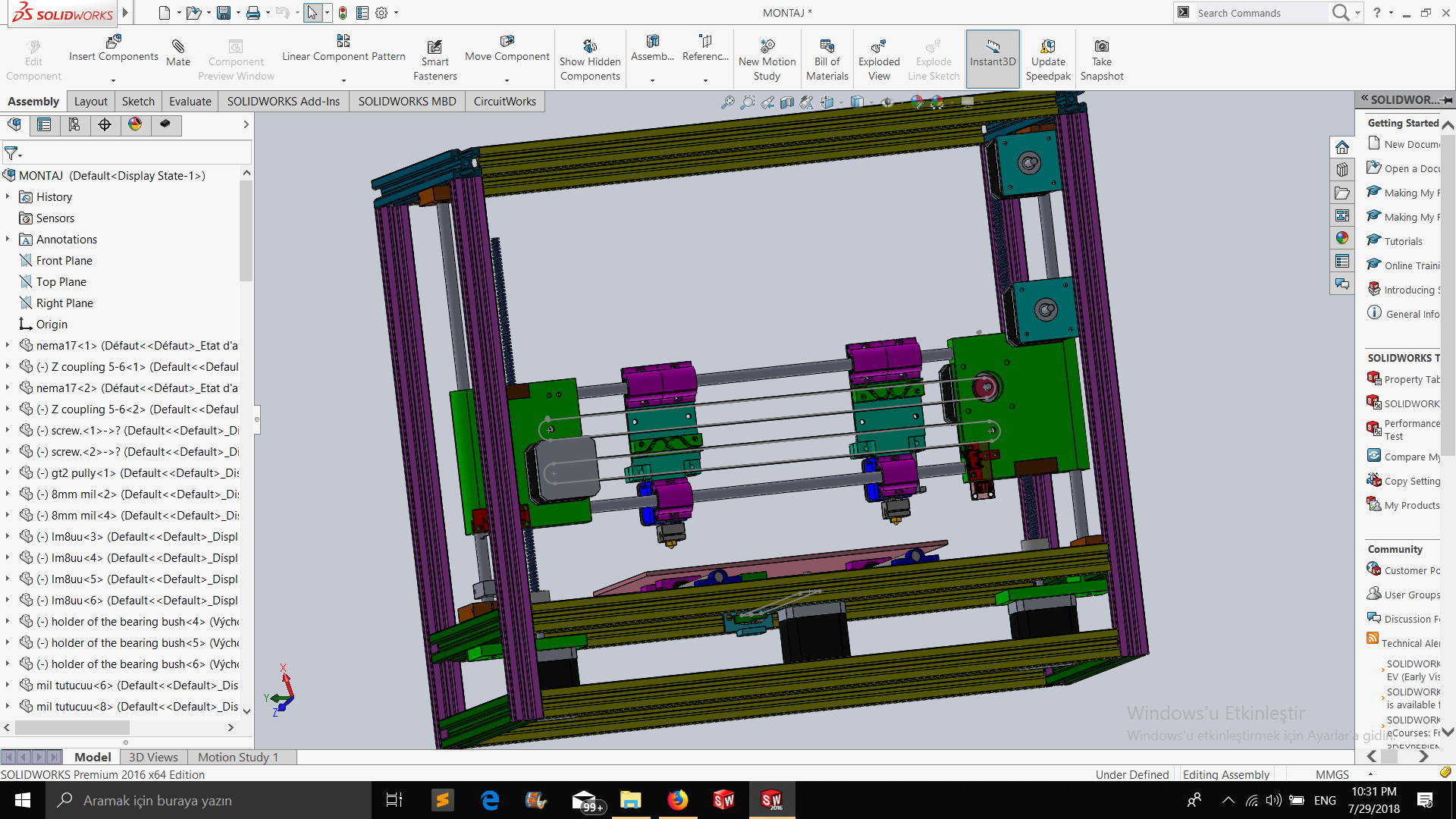This screenshot has height=819, width=1456.
Task: Open Move Component dropdown arrow
Action: [507, 80]
